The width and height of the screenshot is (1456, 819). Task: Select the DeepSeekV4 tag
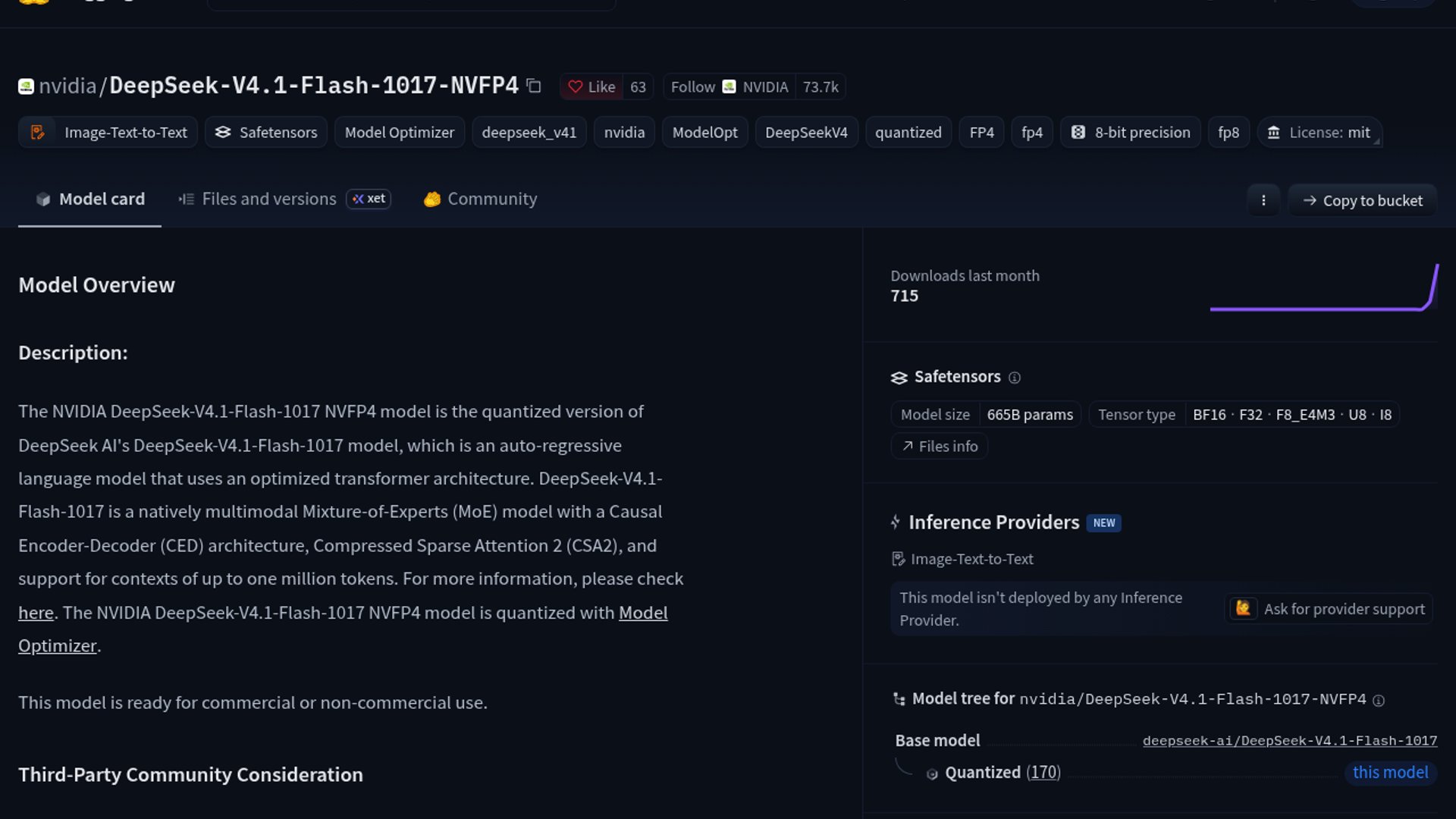806,132
